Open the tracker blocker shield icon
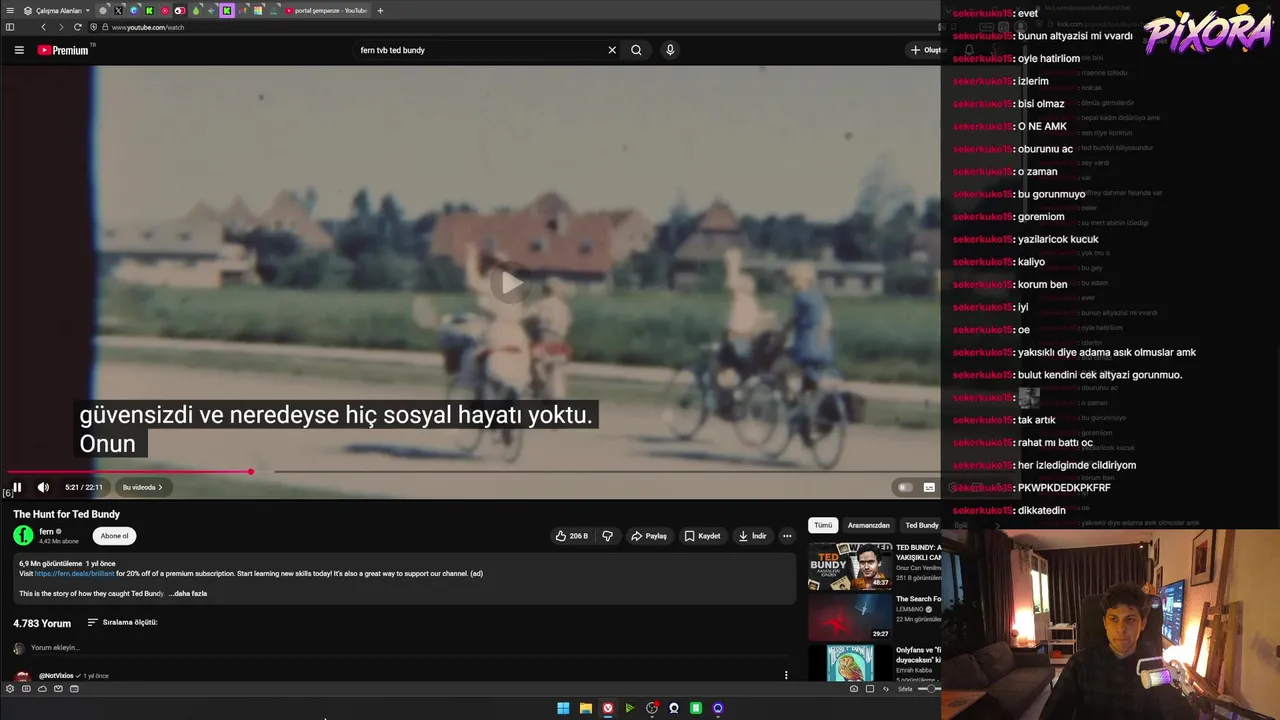Viewport: 1280px width, 720px height. [93, 27]
